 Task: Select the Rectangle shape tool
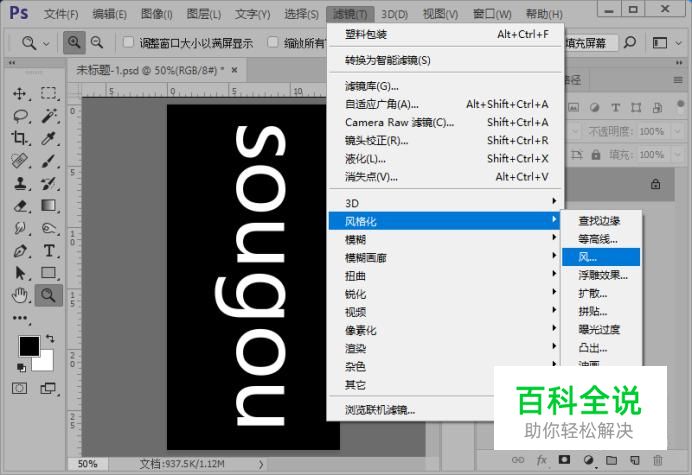pos(49,273)
